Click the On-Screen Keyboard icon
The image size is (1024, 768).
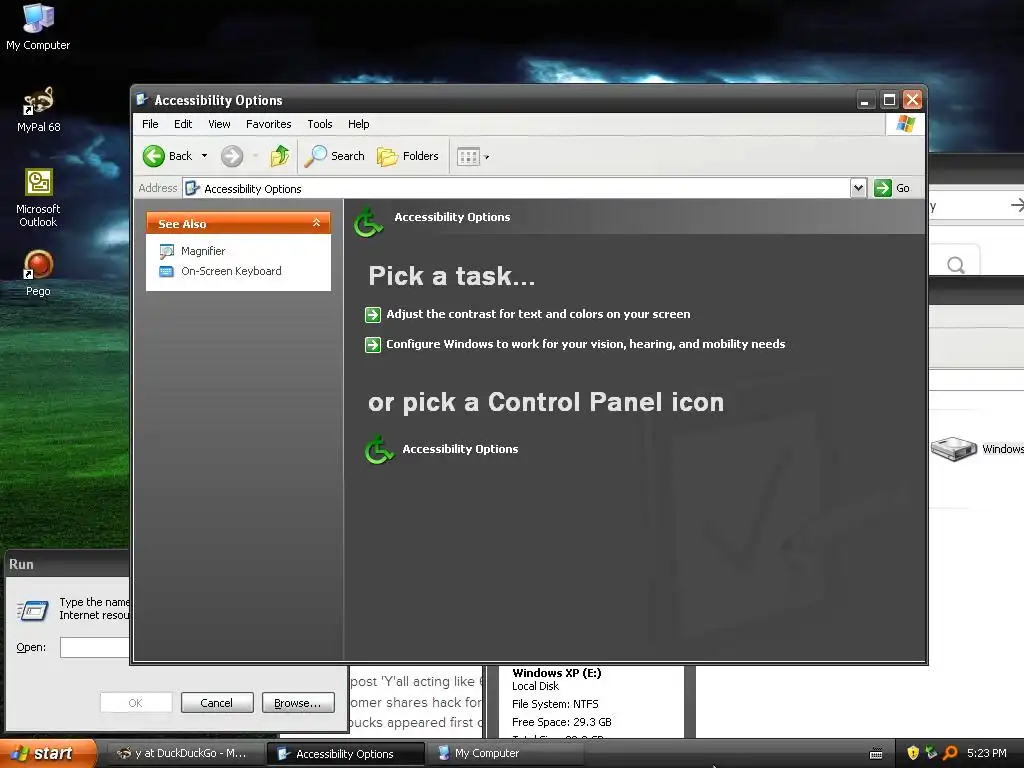(167, 271)
